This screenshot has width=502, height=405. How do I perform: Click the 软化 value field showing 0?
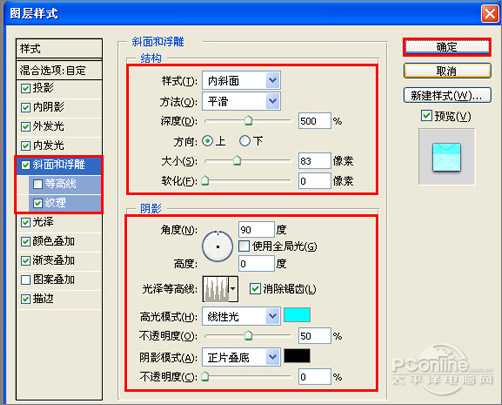pyautogui.click(x=314, y=181)
